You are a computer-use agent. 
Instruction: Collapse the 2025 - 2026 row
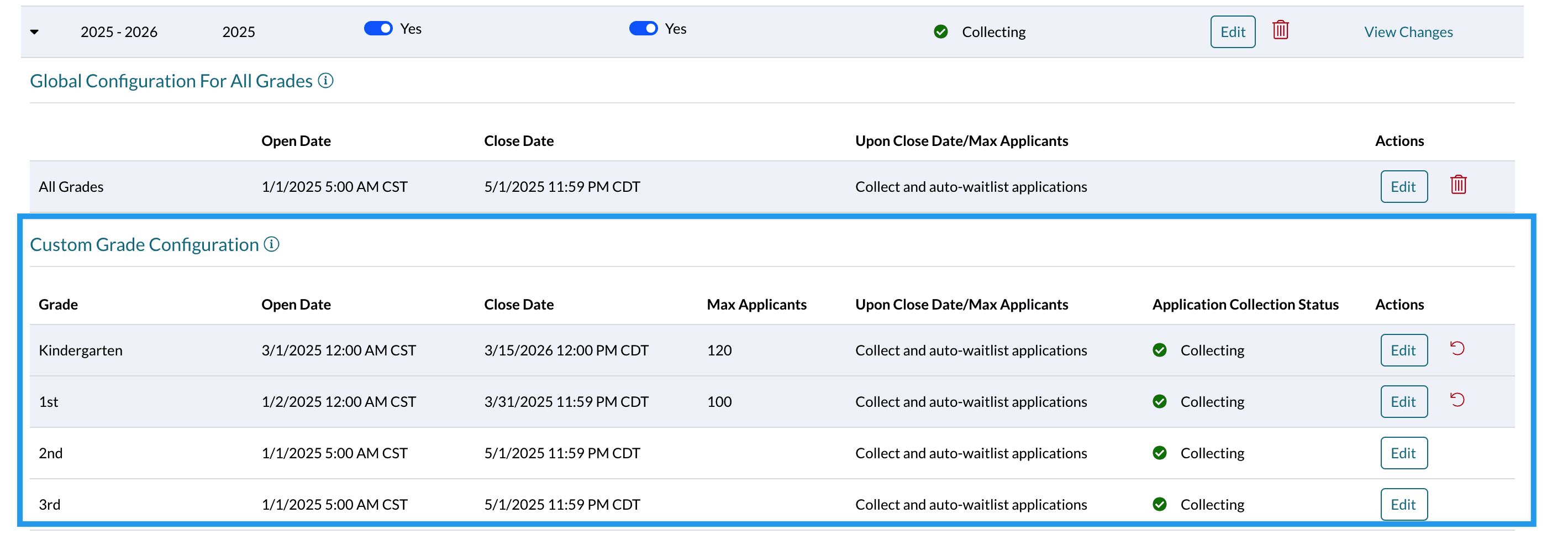point(35,32)
